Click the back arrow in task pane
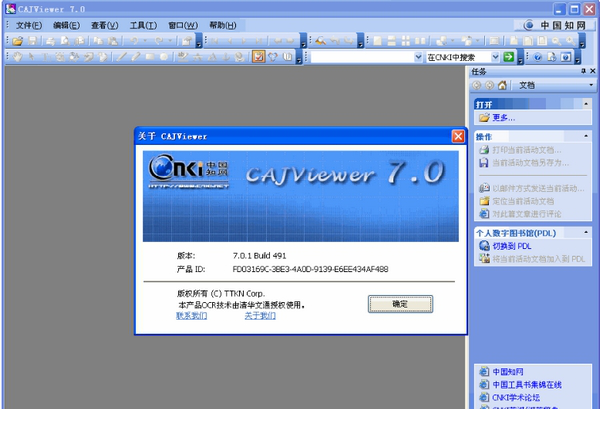This screenshot has height=425, width=600. [476, 85]
